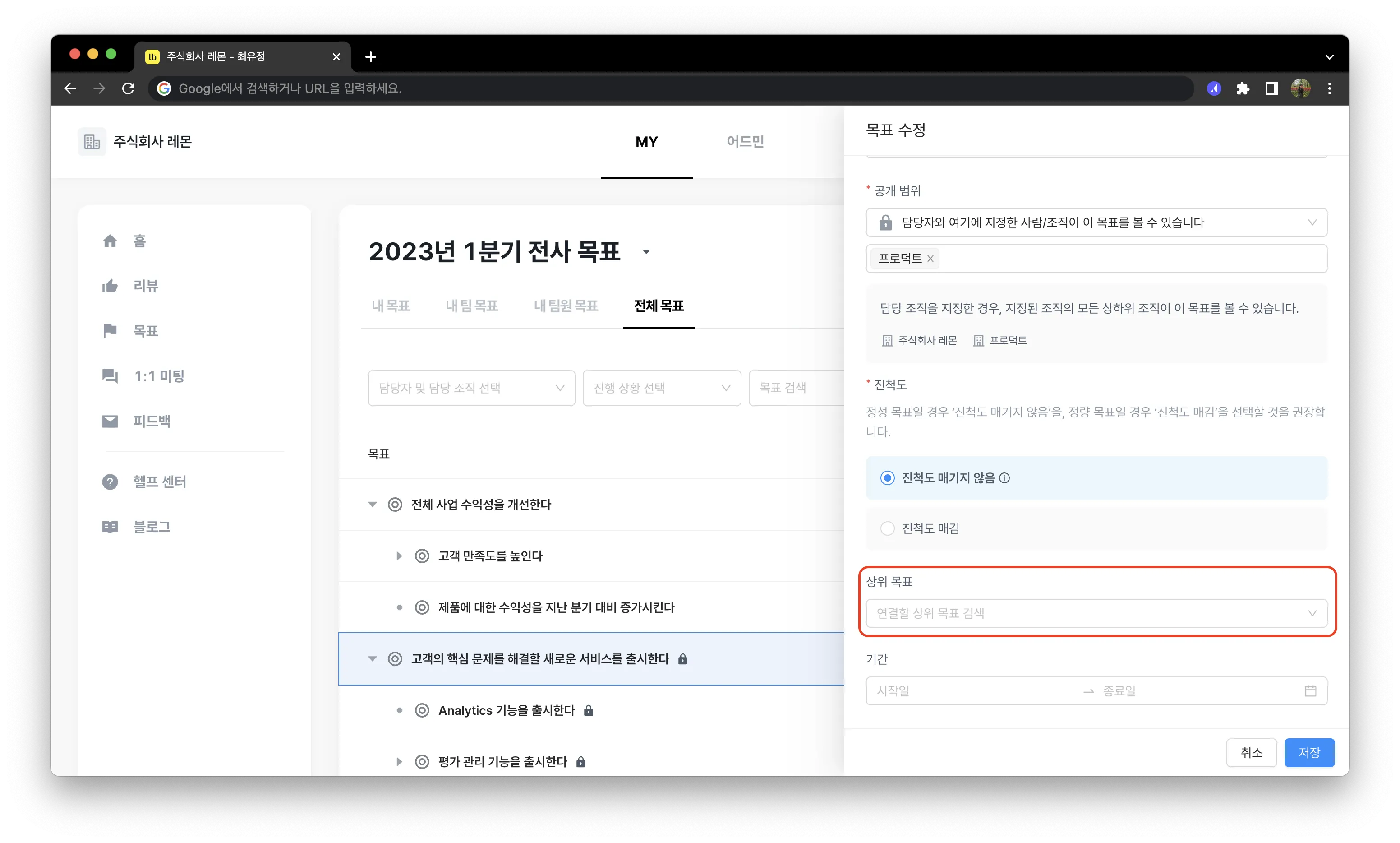This screenshot has height=843, width=1400.
Task: Select the 진척도 매김 radio option
Action: (x=887, y=528)
